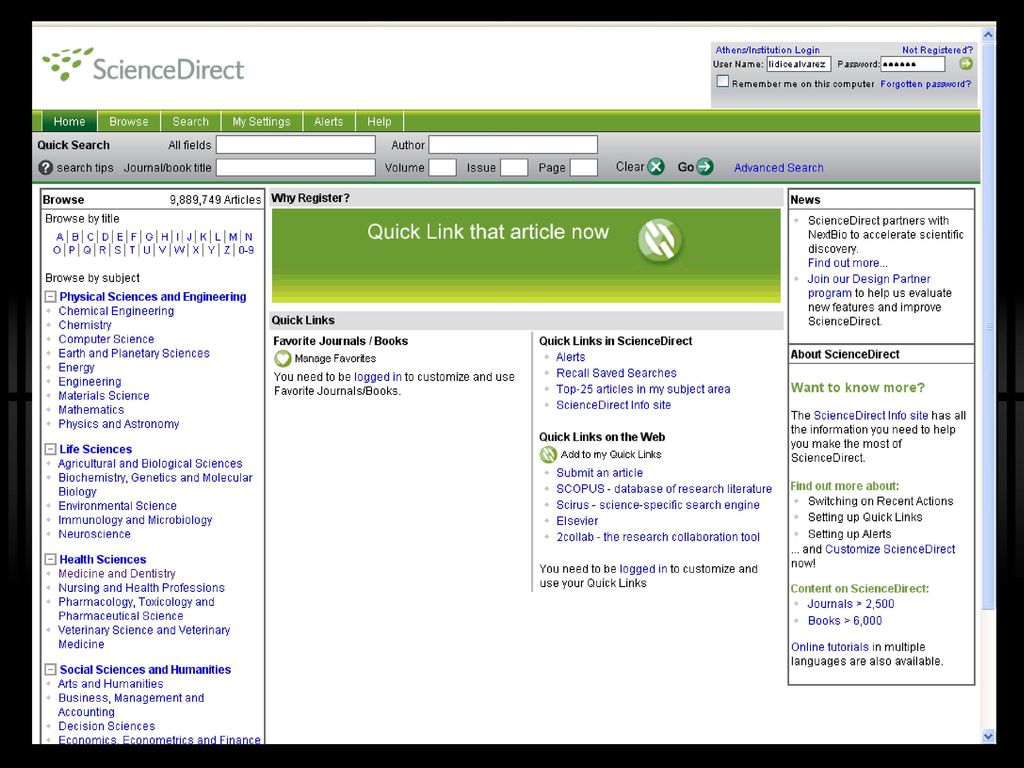Viewport: 1024px width, 768px height.
Task: Click Find out more... news link
Action: coord(848,263)
